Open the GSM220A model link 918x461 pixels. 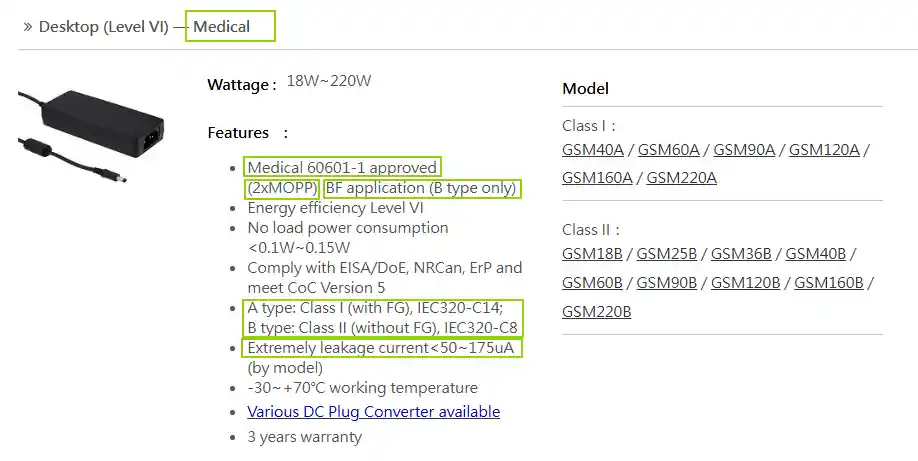[x=681, y=178]
